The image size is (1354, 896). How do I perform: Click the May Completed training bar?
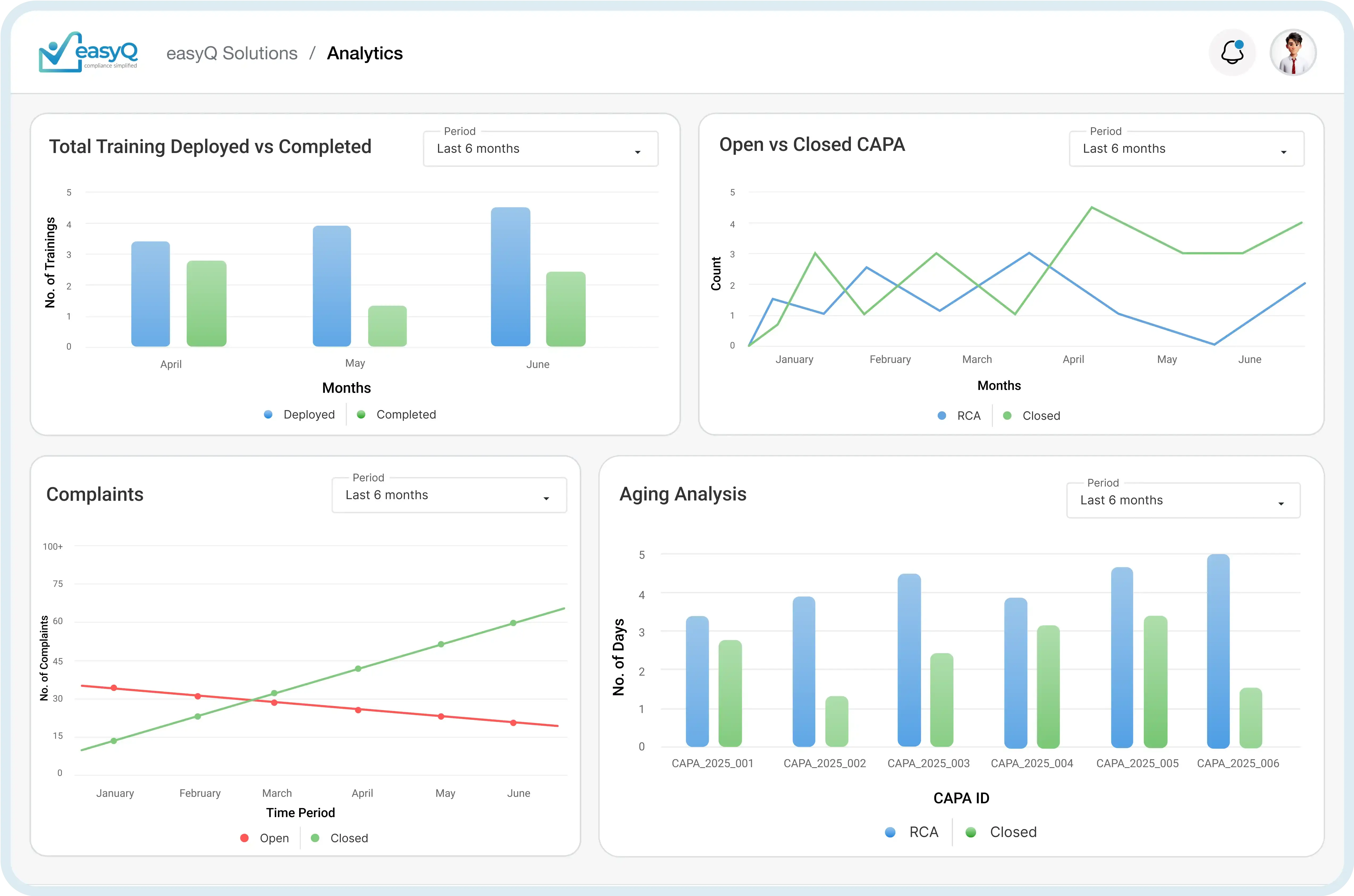coord(387,326)
